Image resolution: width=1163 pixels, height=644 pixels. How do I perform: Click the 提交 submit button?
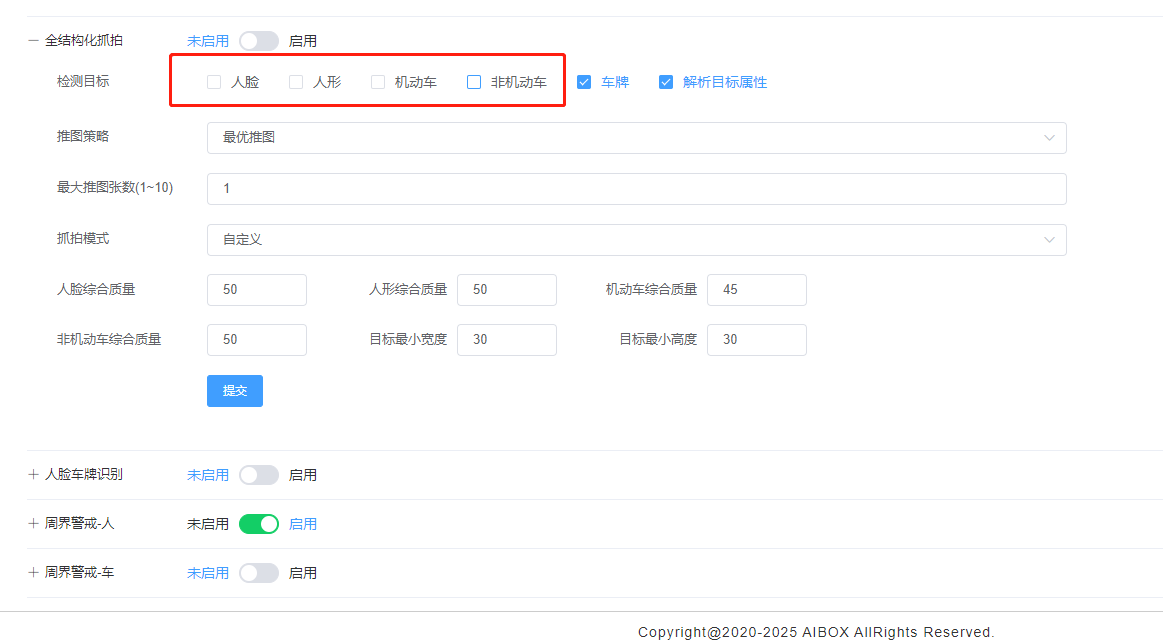[234, 390]
